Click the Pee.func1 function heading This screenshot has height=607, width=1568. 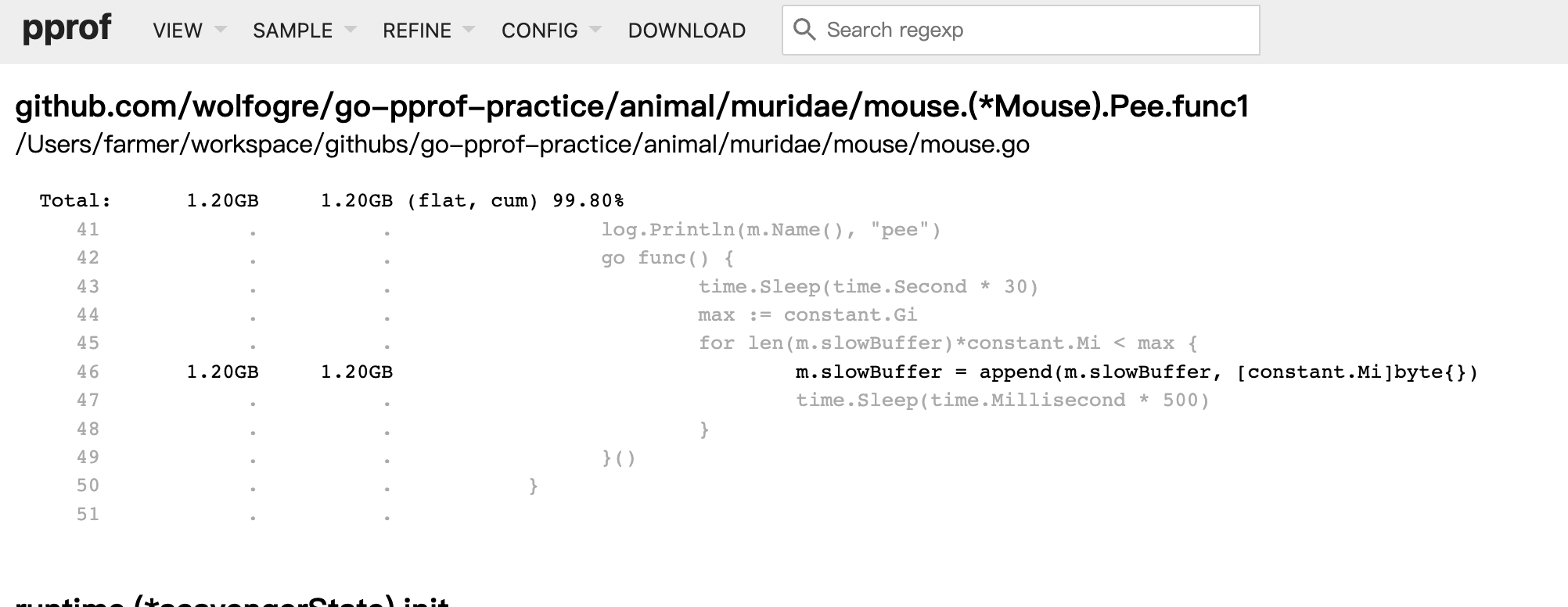[631, 106]
